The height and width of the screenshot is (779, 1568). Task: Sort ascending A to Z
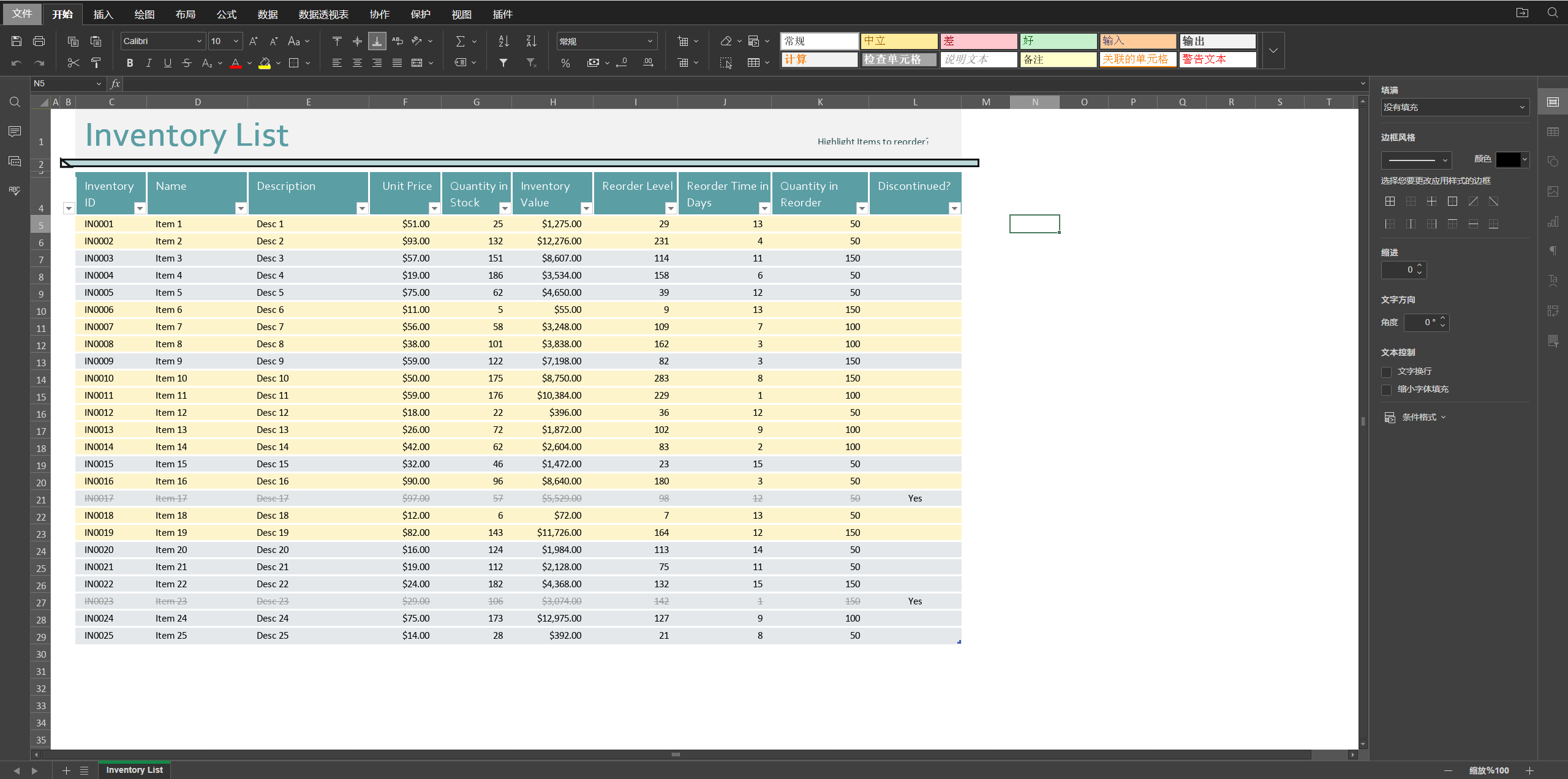click(503, 41)
